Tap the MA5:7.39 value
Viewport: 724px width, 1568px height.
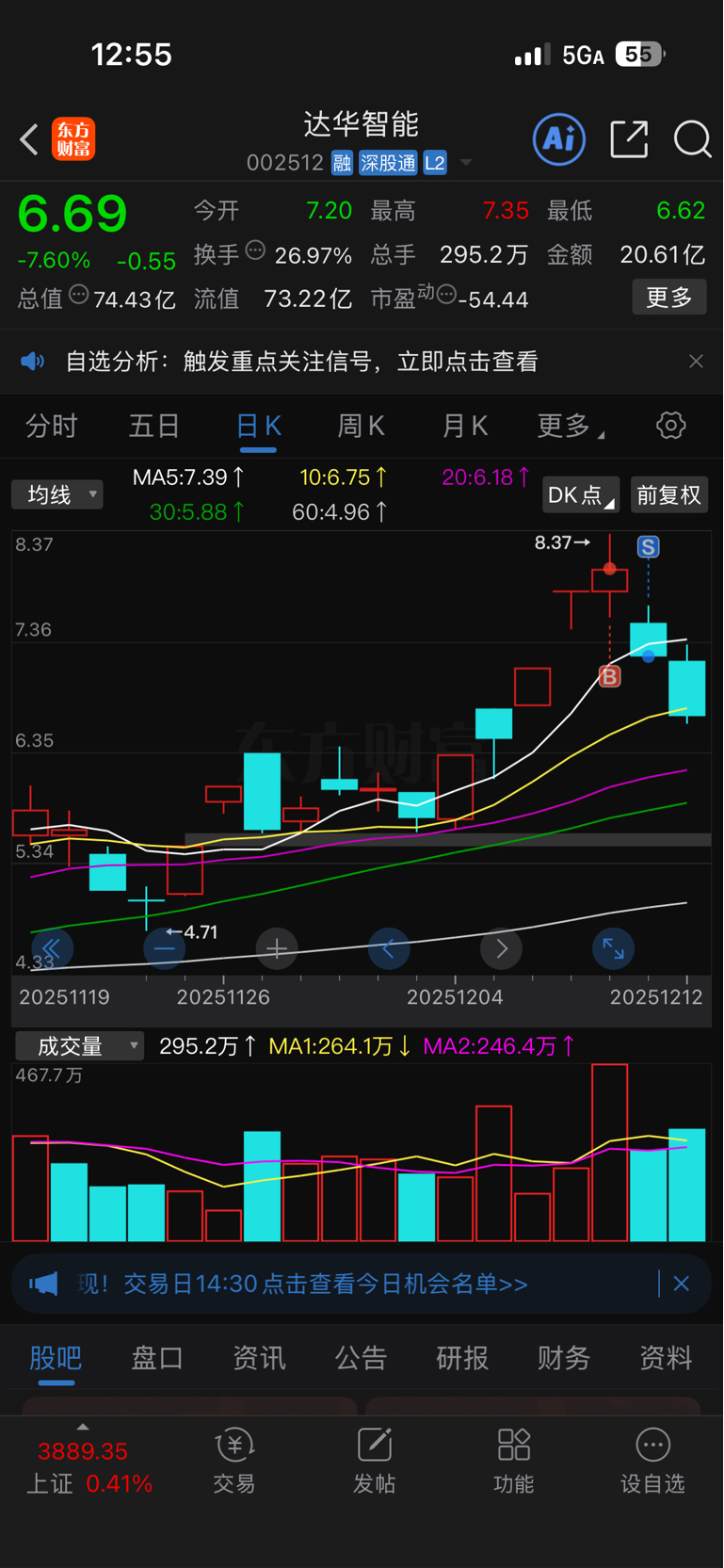coord(189,477)
